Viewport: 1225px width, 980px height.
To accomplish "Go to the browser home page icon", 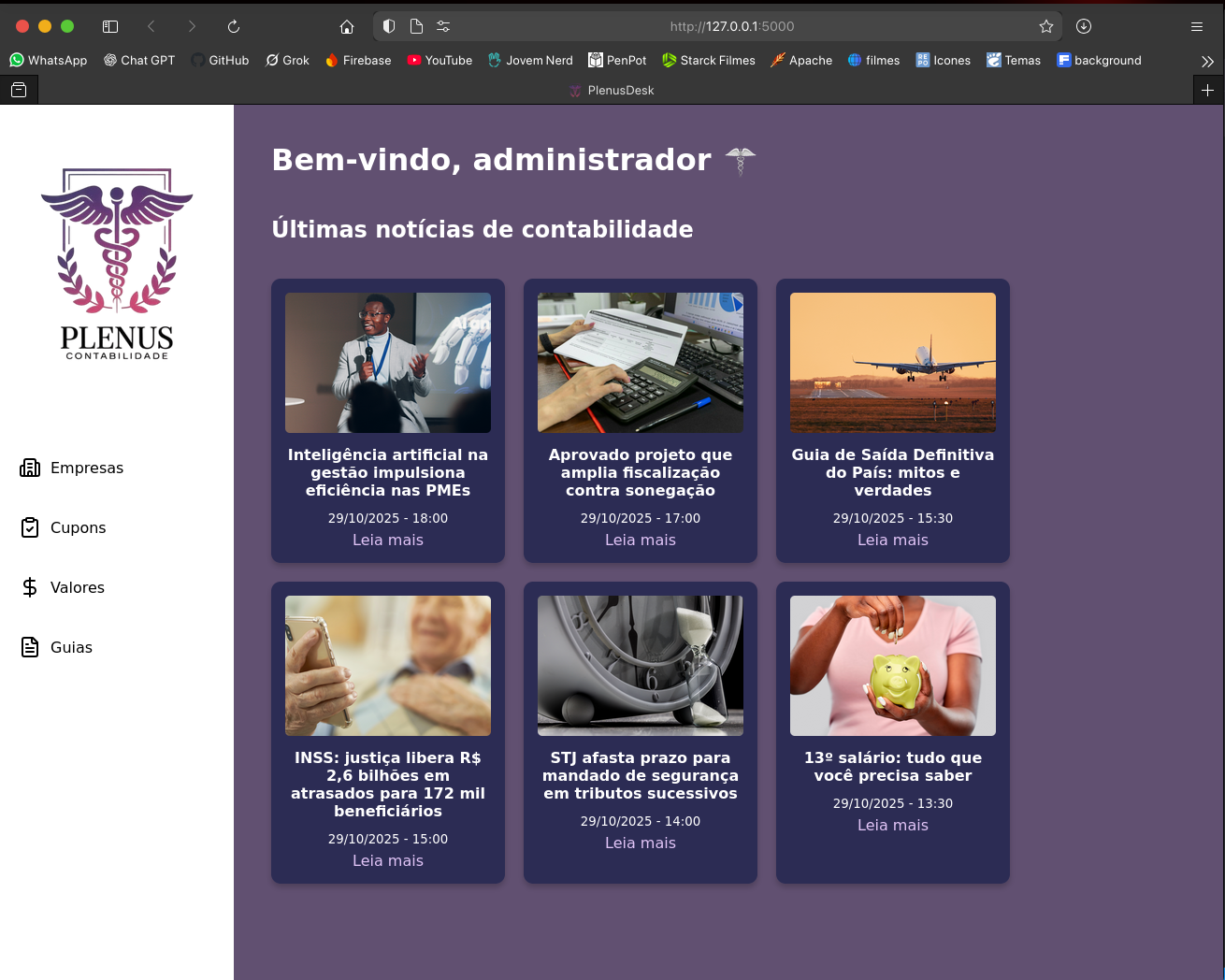I will click(347, 26).
